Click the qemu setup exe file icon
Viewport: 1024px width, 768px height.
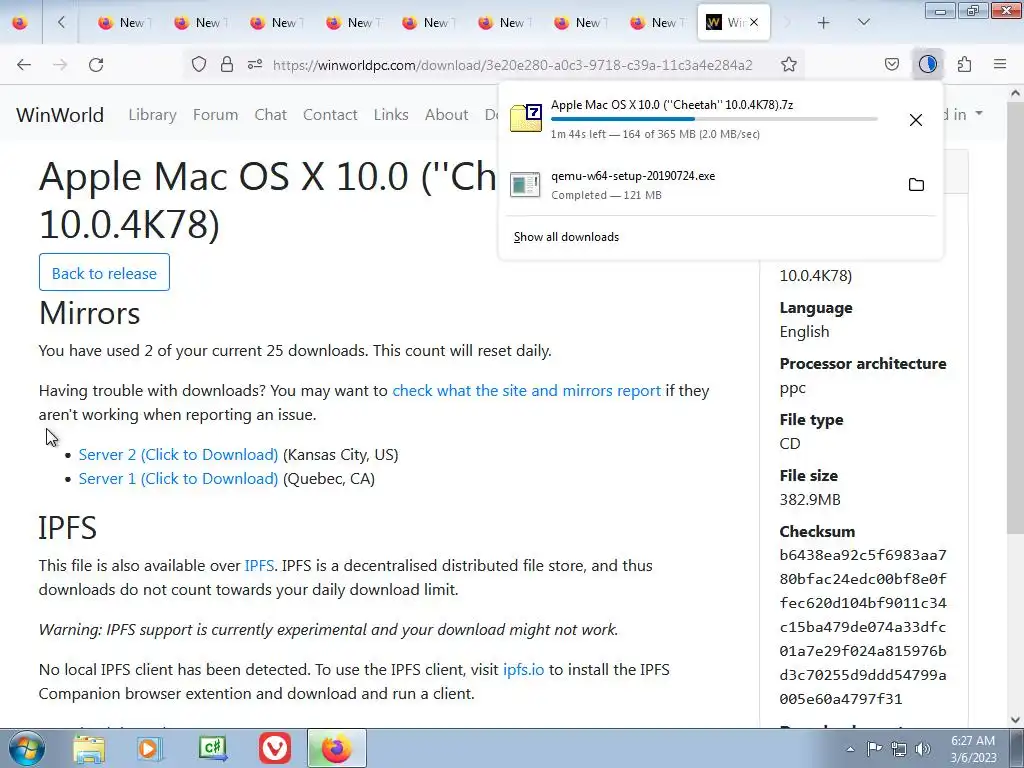coord(525,185)
